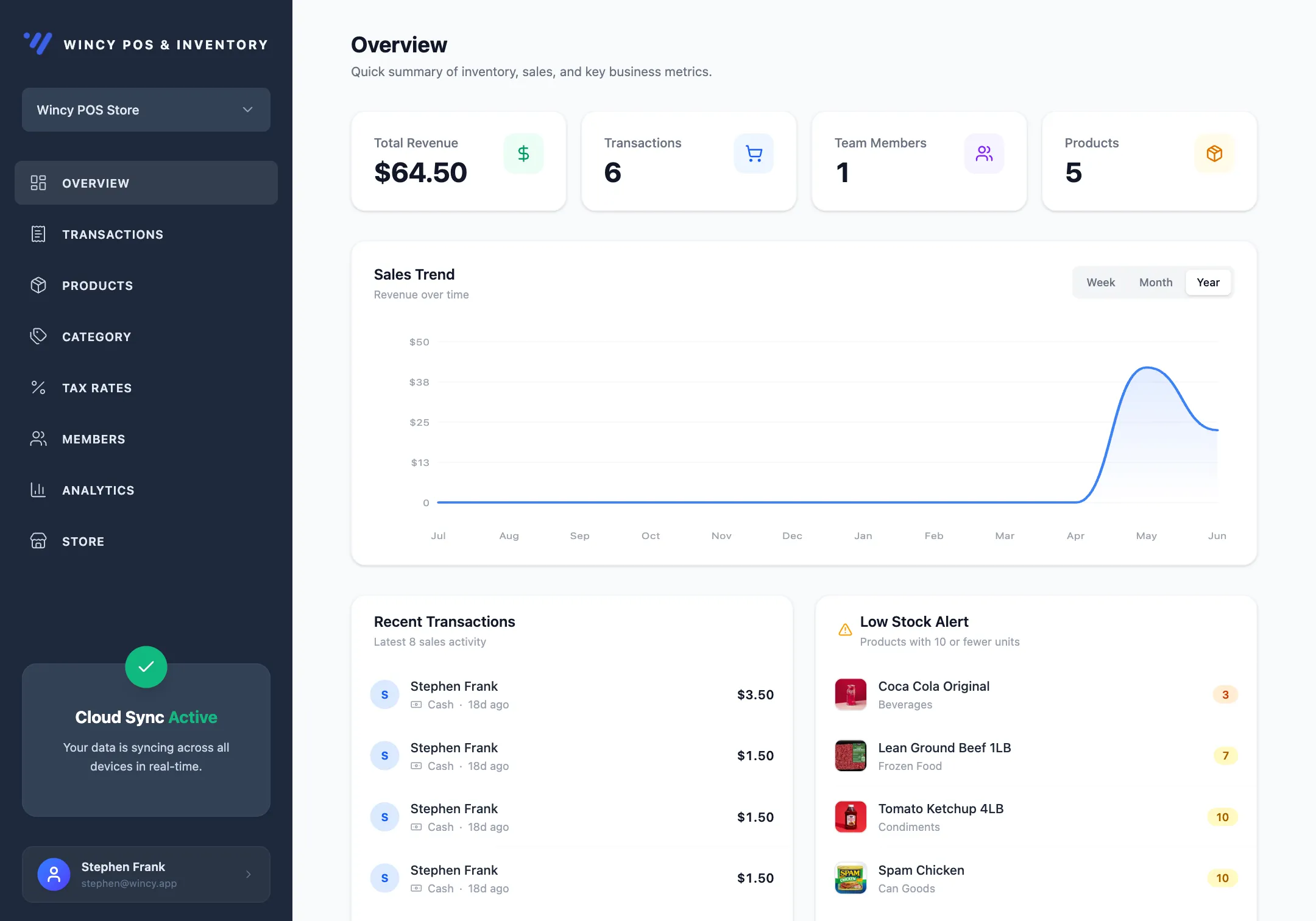Click the May label on chart axis

point(1146,535)
